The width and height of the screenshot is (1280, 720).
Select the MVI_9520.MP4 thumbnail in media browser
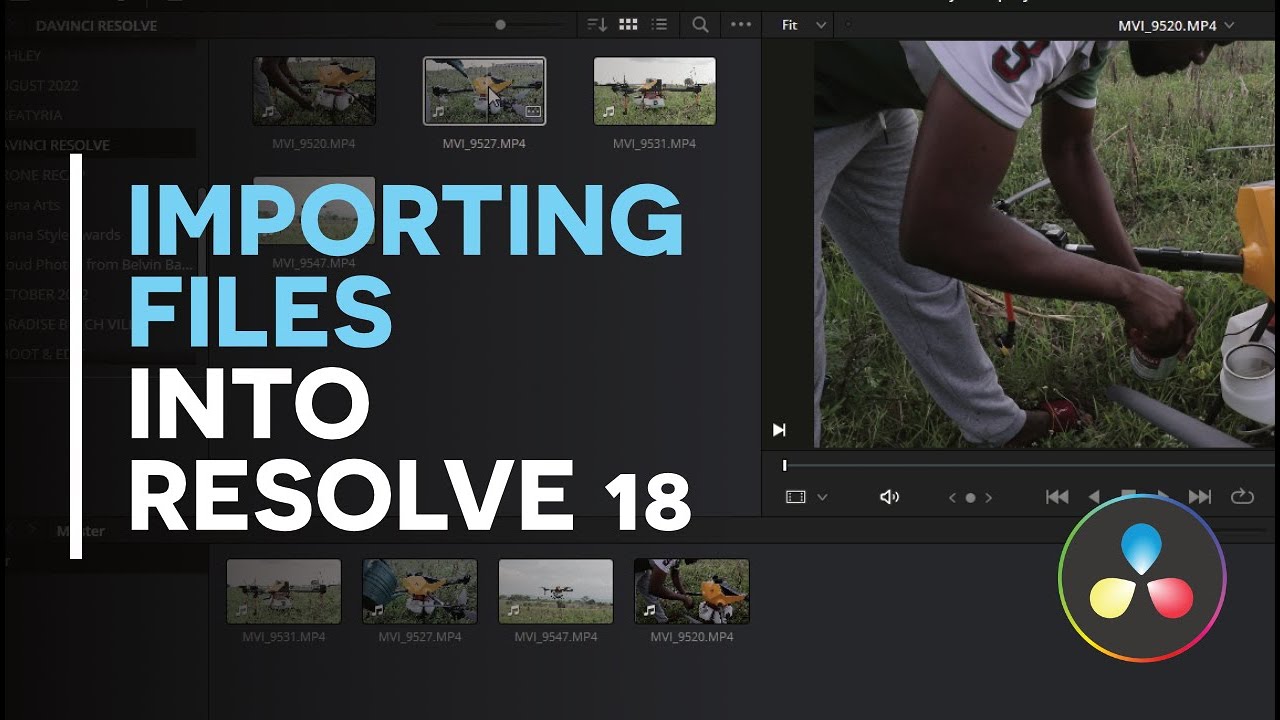(314, 91)
